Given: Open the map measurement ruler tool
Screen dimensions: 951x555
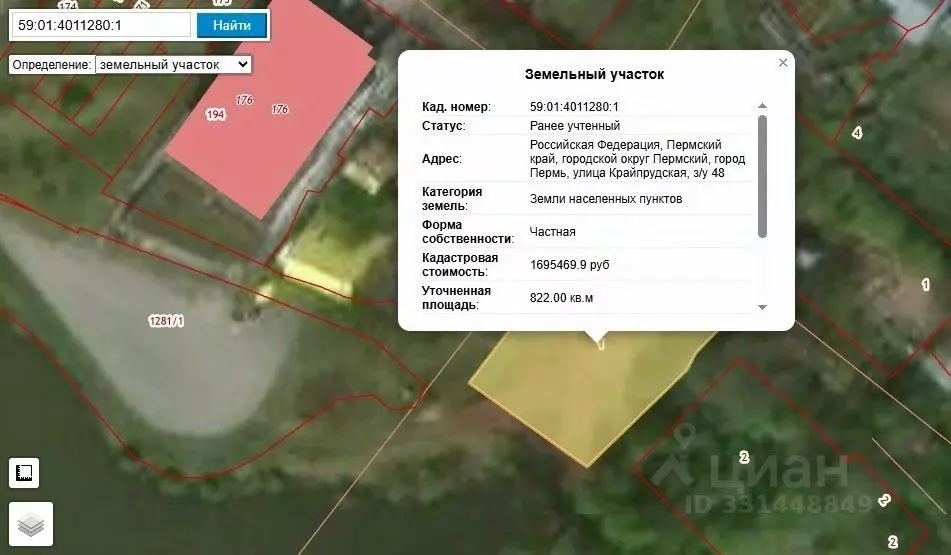Looking at the screenshot, I should point(24,473).
